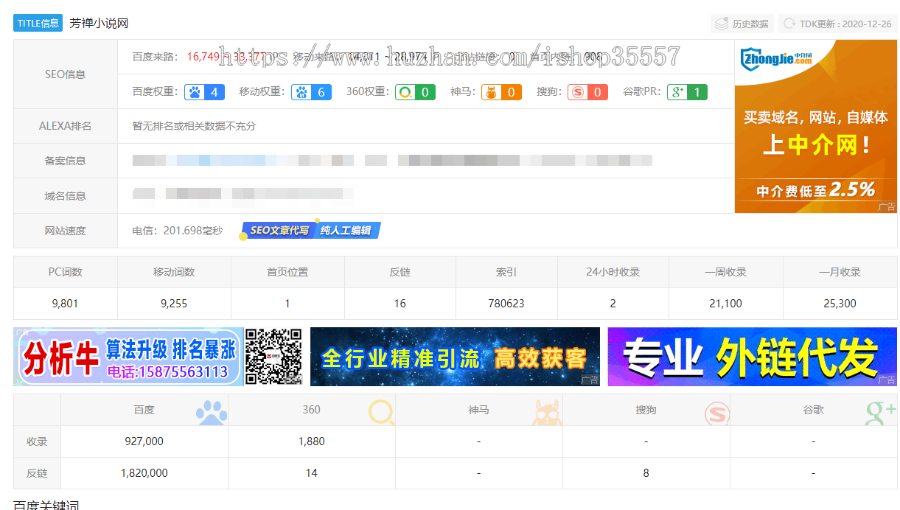Viewport: 900px width, 510px height.
Task: Click 360 收录 value 1,880
Action: click(x=312, y=441)
